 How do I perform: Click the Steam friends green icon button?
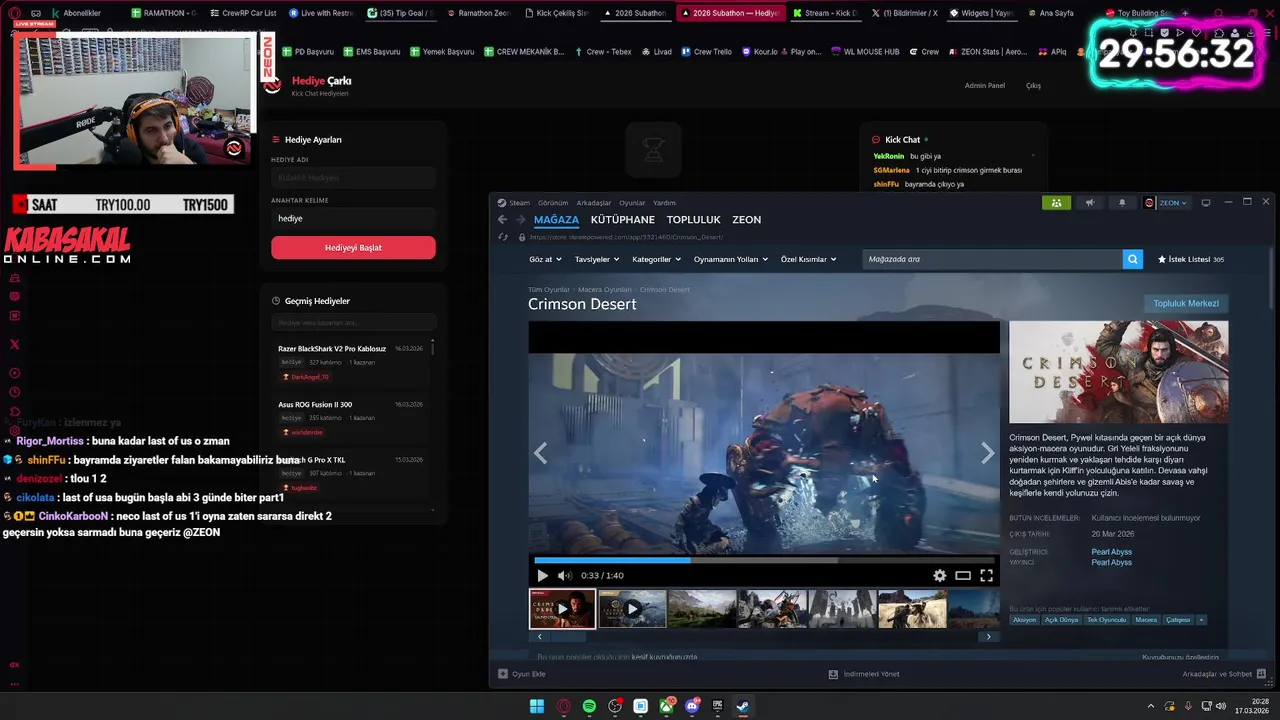click(1056, 203)
